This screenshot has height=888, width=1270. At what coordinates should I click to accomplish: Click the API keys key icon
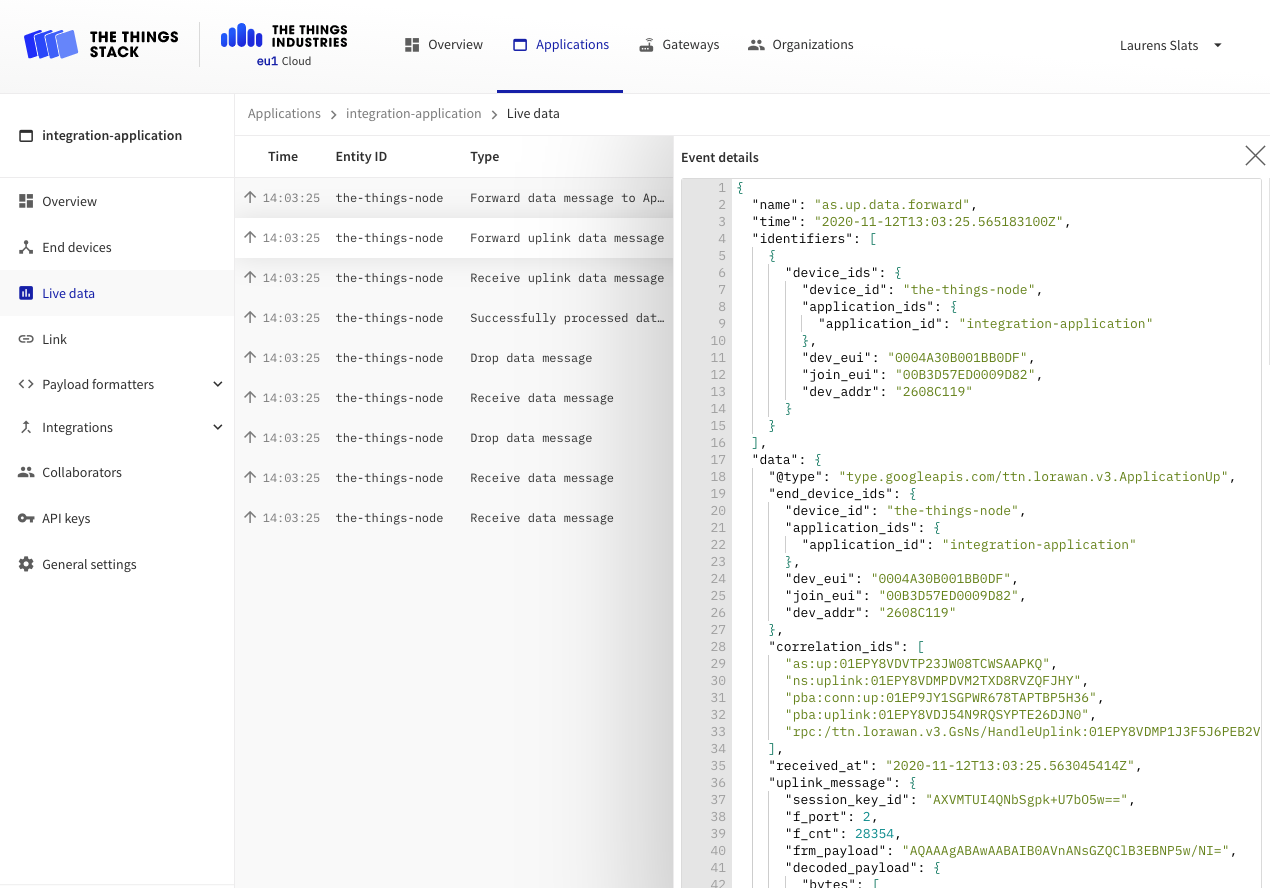(x=26, y=518)
